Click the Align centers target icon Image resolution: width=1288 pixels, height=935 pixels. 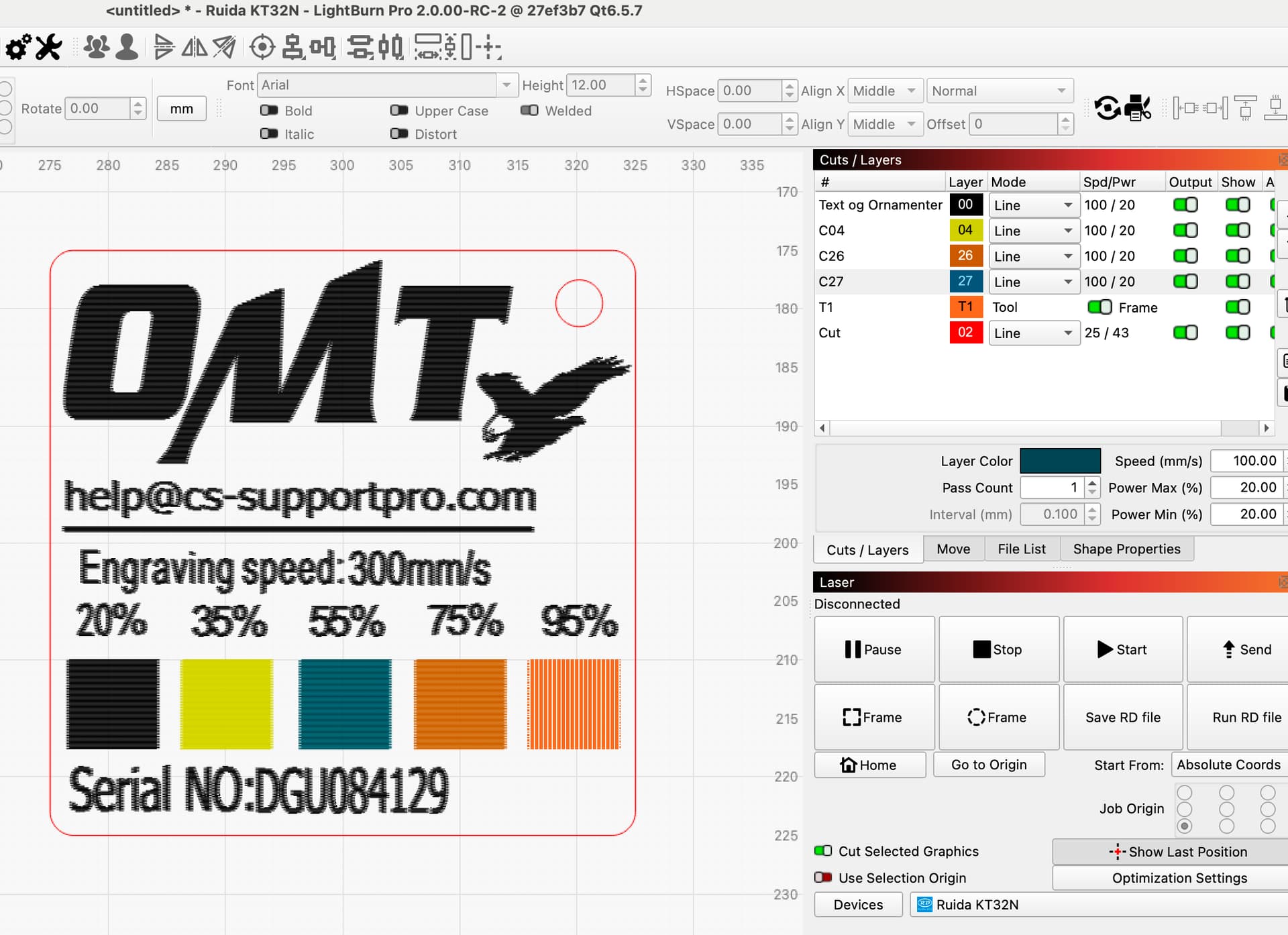pyautogui.click(x=262, y=47)
